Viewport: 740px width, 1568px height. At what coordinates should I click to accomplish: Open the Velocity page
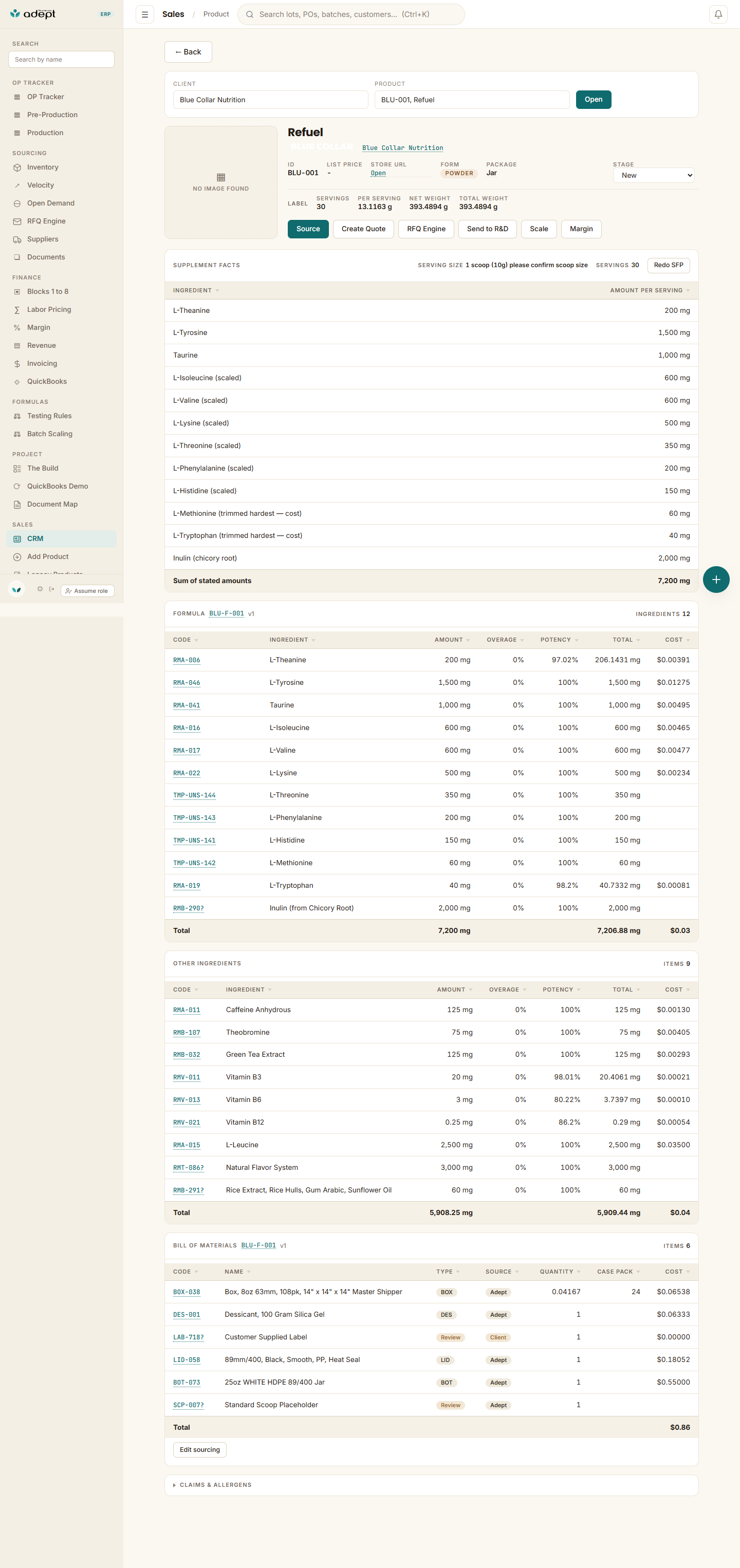pos(61,185)
